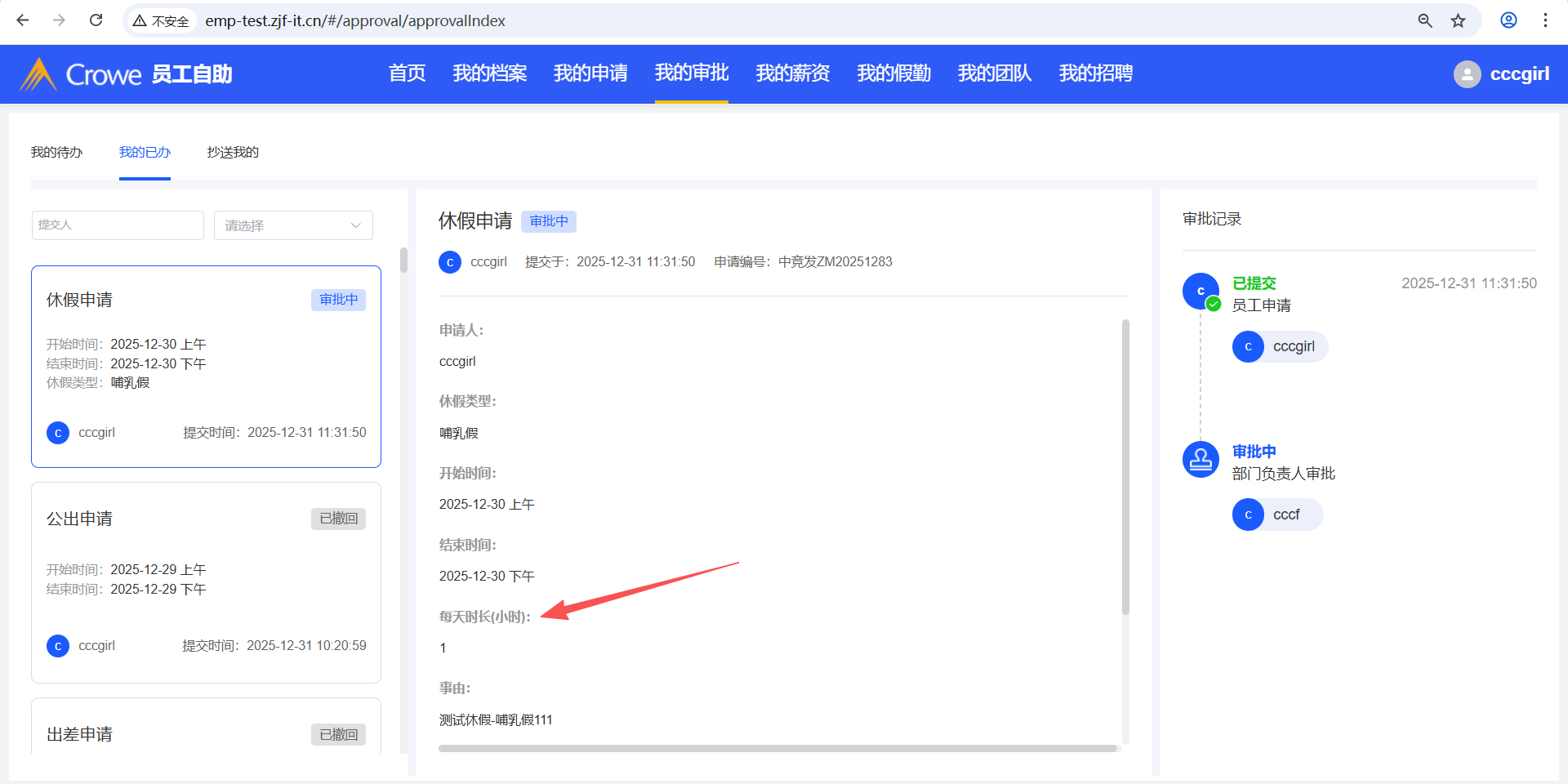Select the 休假申请 card in the list
Viewport: 1568px width, 784px height.
(206, 367)
